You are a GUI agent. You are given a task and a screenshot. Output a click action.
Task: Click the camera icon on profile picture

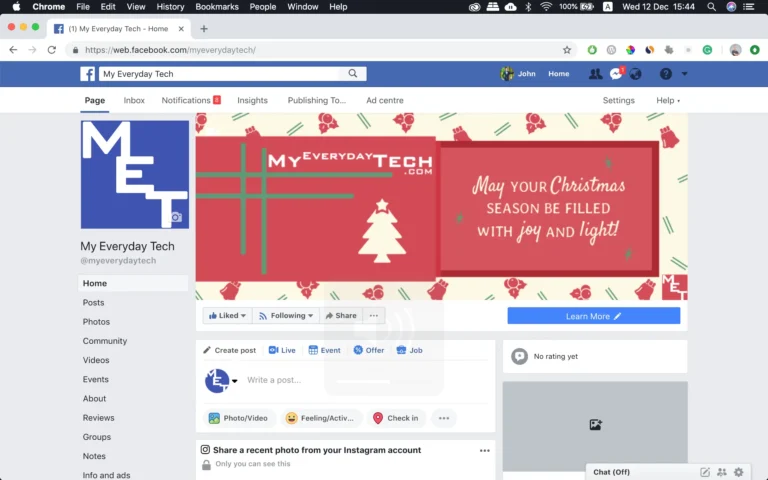(176, 217)
